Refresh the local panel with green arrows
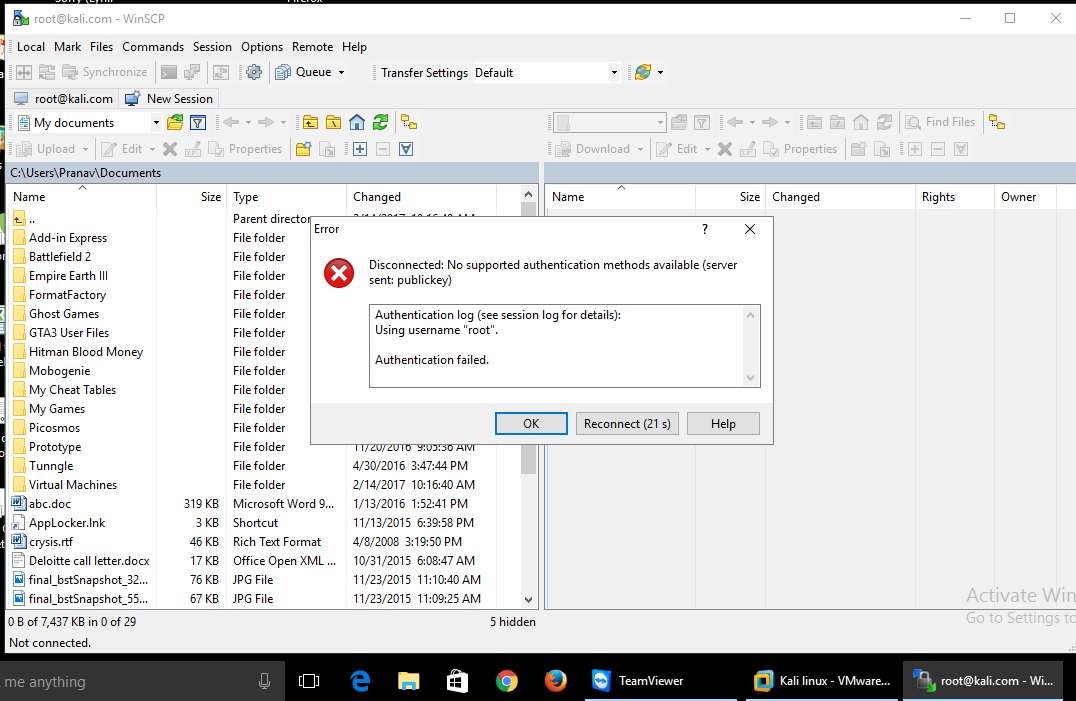 click(x=380, y=122)
